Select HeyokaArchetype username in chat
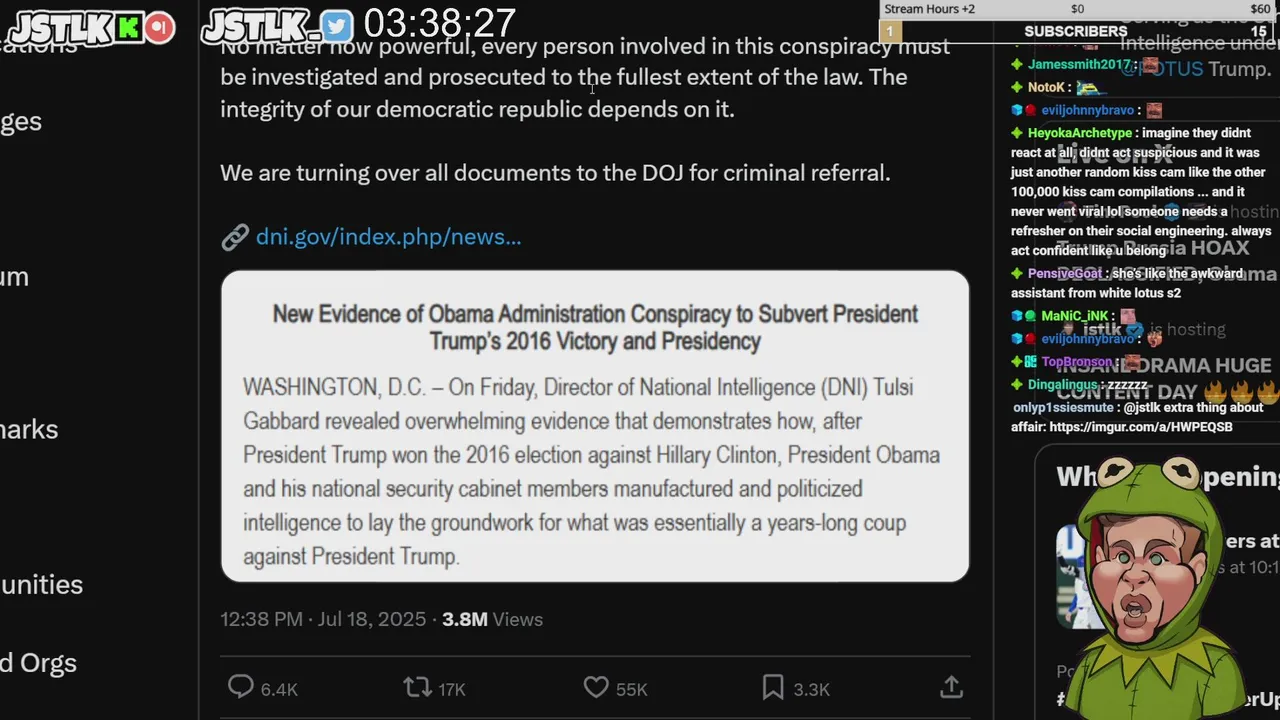1280x720 pixels. coord(1079,133)
